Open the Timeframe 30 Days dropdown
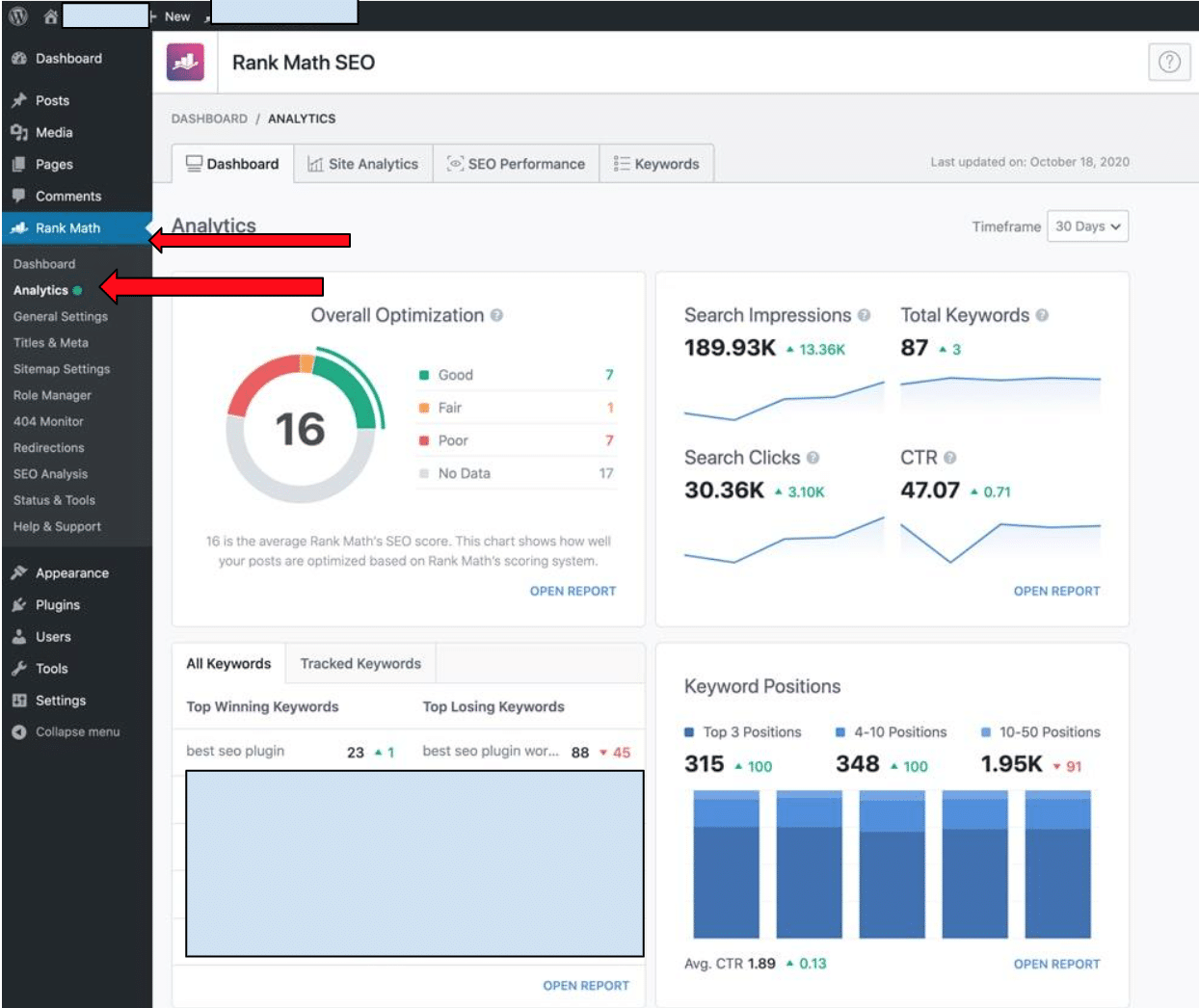 pos(1087,226)
